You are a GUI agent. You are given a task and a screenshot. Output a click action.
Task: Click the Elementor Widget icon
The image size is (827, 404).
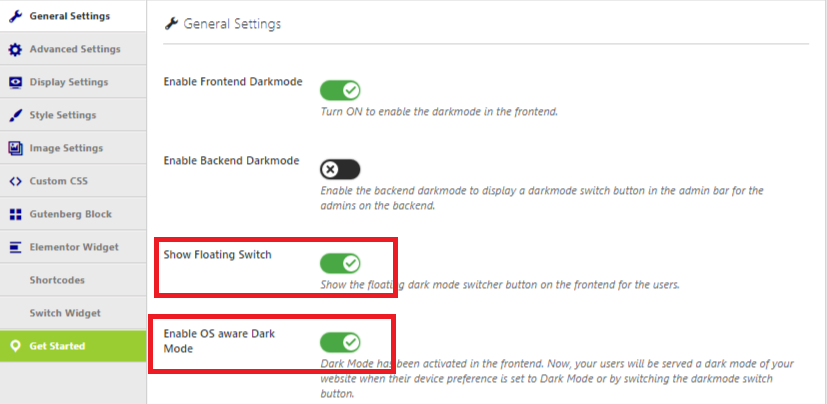(15, 247)
